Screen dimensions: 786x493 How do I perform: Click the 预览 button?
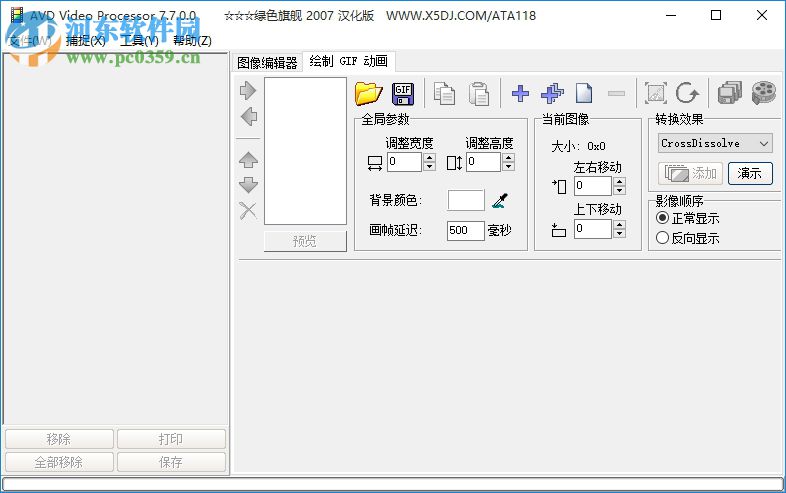tap(305, 241)
